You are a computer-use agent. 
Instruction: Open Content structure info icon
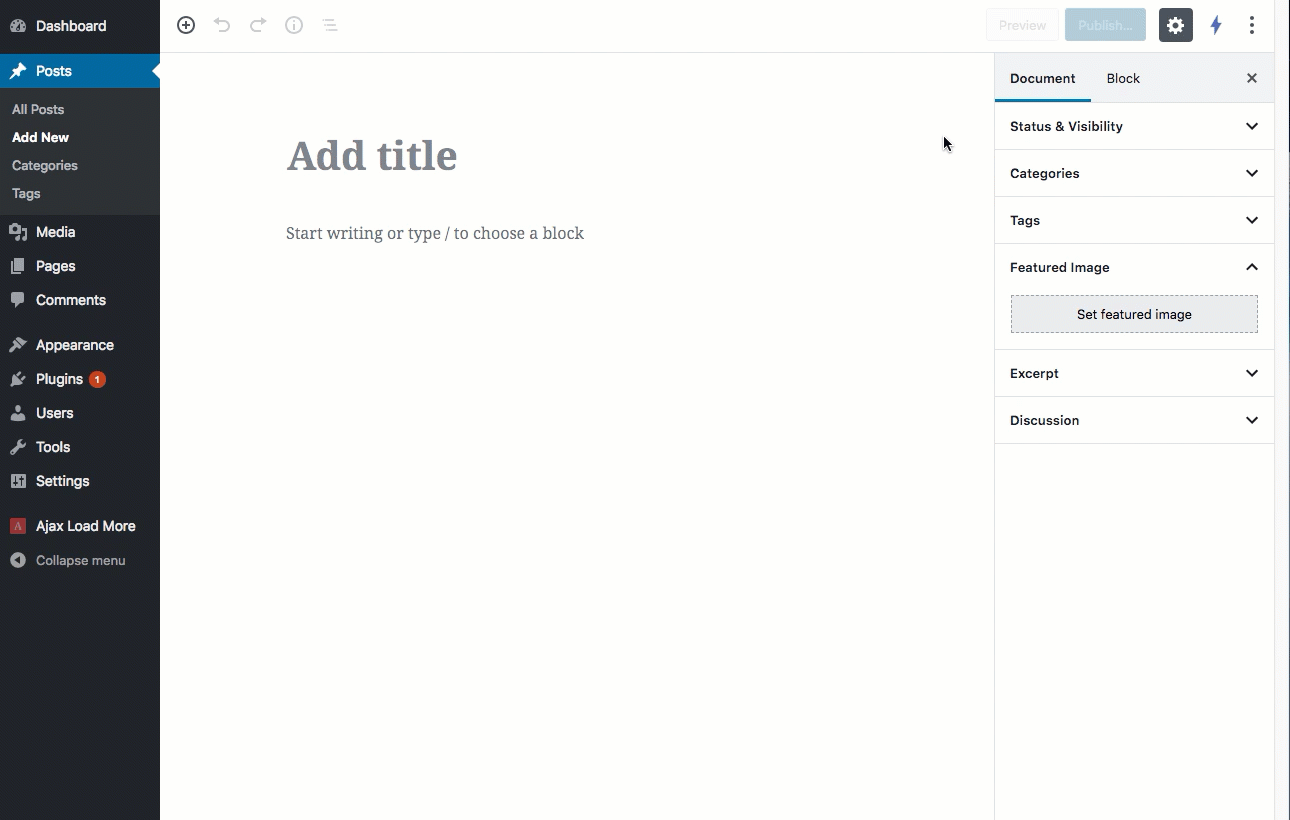tap(294, 25)
